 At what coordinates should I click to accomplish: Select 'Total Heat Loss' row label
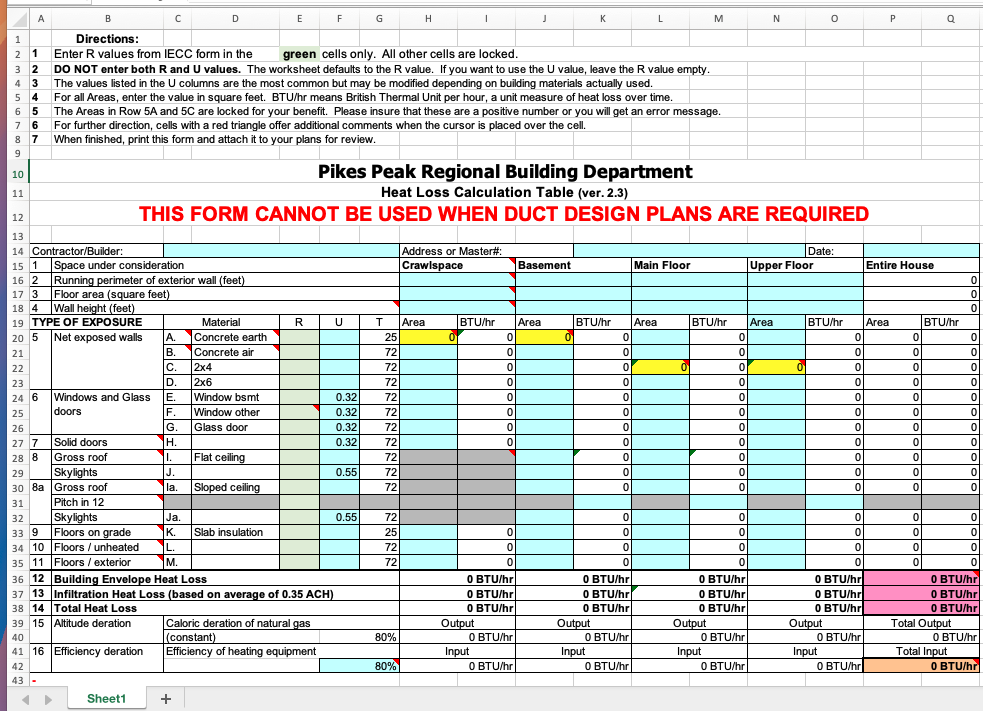click(x=95, y=608)
